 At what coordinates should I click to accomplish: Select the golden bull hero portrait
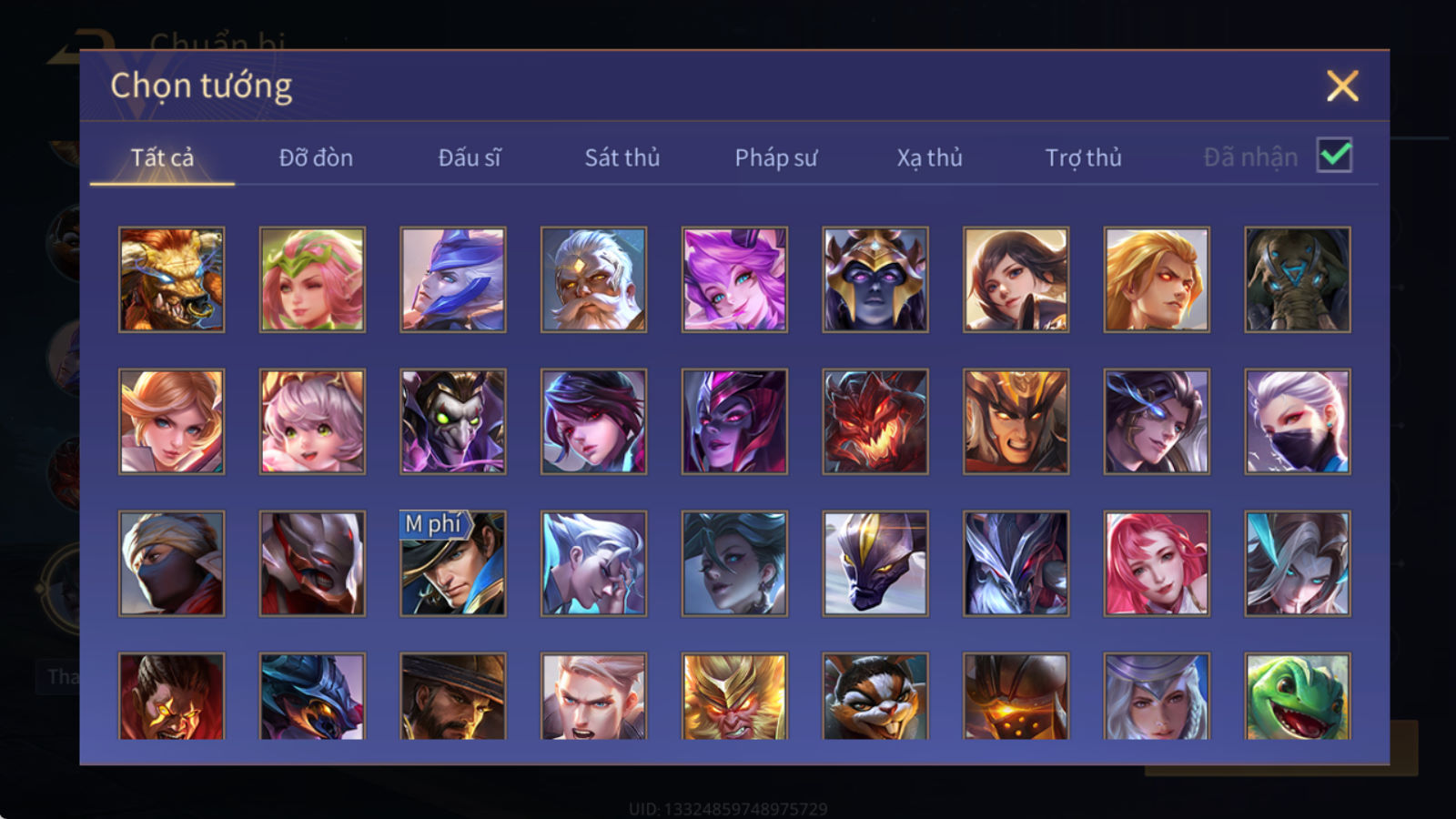pos(171,279)
